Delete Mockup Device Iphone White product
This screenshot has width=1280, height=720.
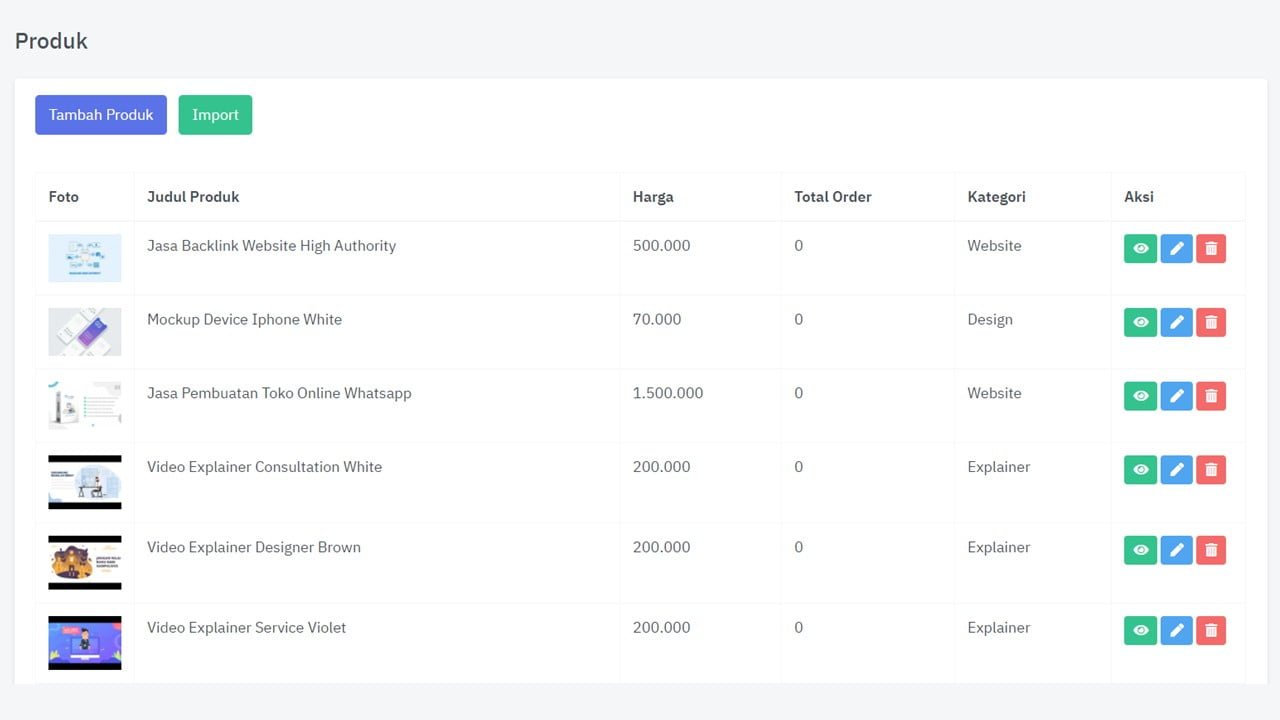click(1211, 322)
